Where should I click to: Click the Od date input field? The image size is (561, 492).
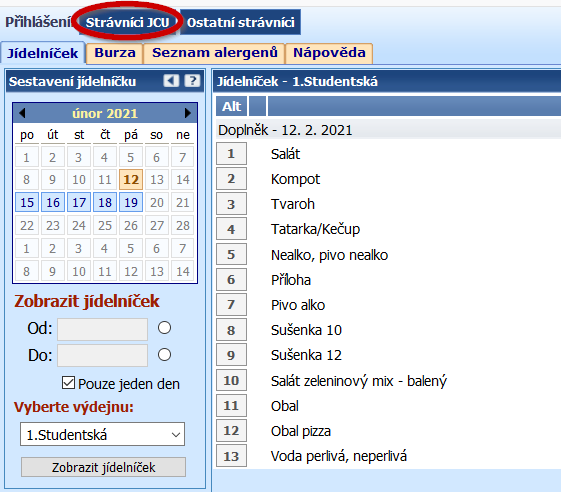tap(102, 329)
